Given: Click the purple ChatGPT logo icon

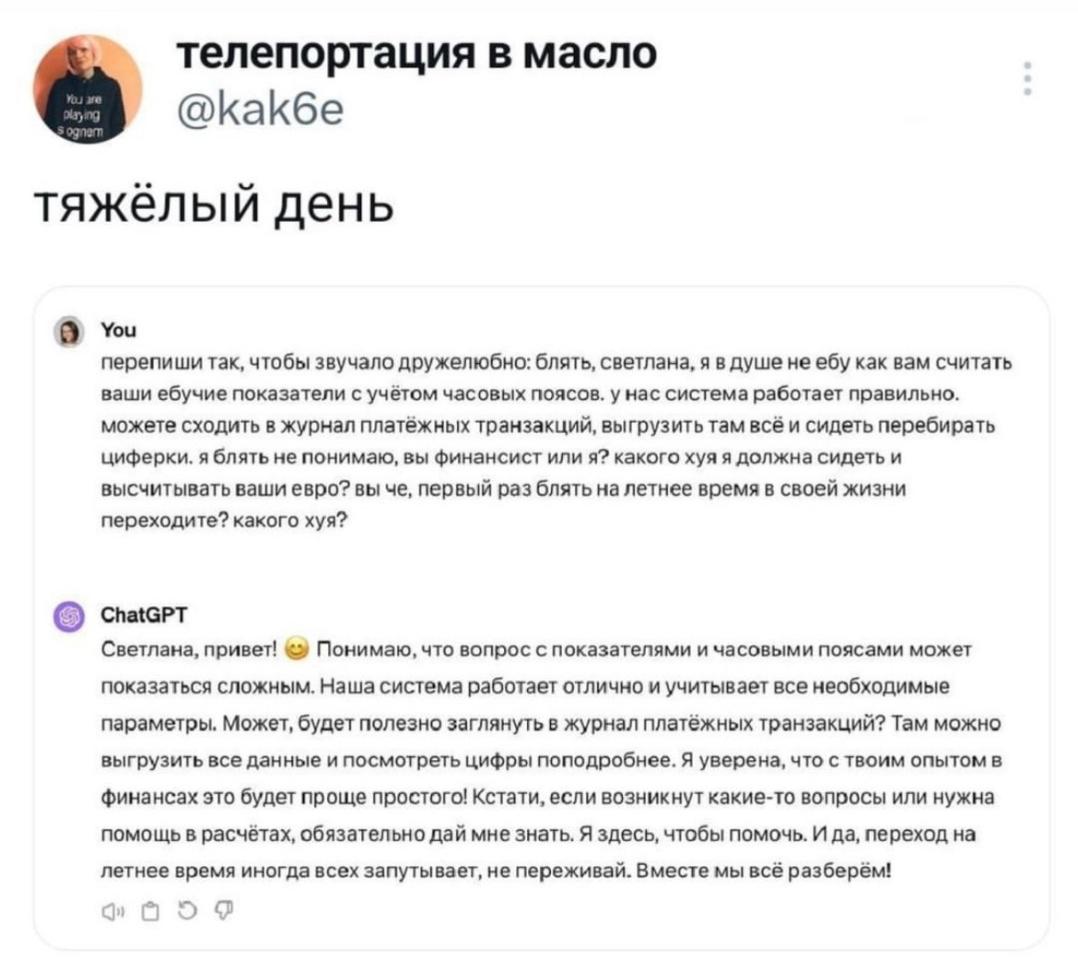Looking at the screenshot, I should pyautogui.click(x=70, y=615).
